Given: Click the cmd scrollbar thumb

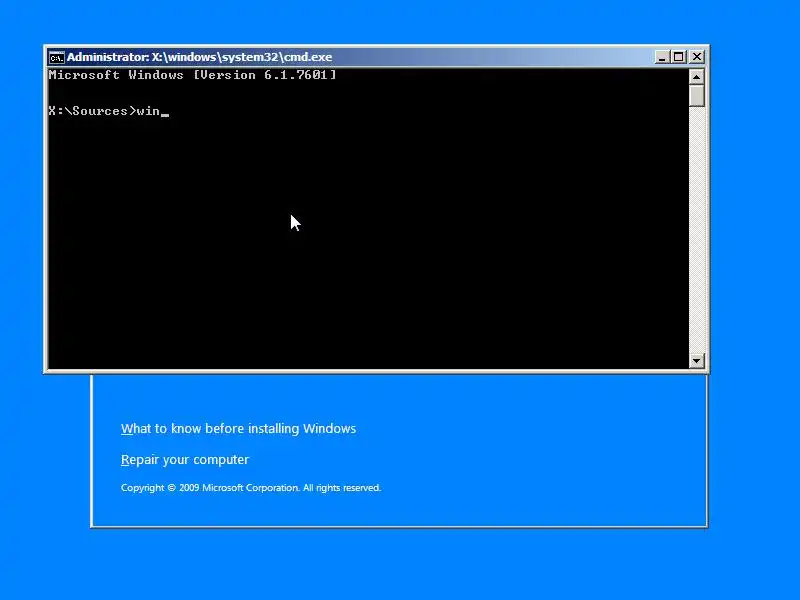Looking at the screenshot, I should [x=696, y=95].
